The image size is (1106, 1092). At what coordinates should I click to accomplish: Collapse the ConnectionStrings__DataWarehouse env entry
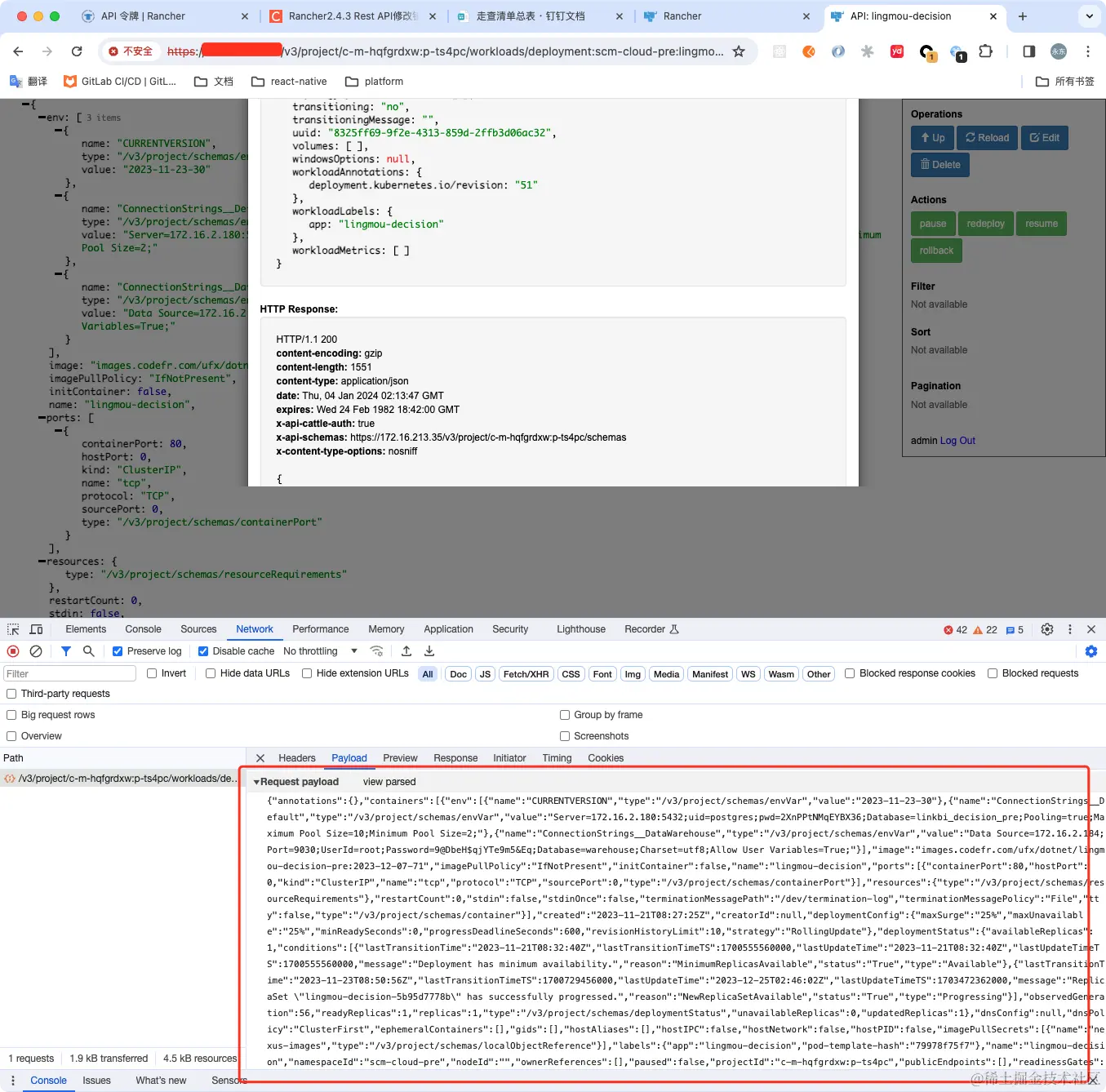tap(58, 274)
